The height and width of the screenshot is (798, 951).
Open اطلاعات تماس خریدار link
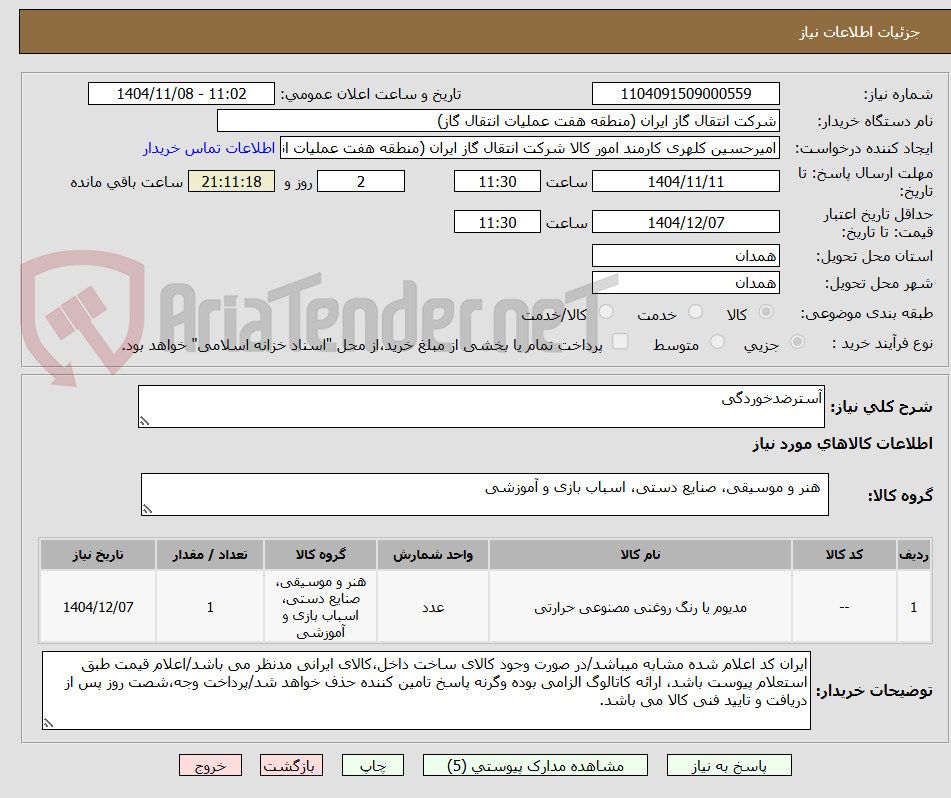coord(209,149)
